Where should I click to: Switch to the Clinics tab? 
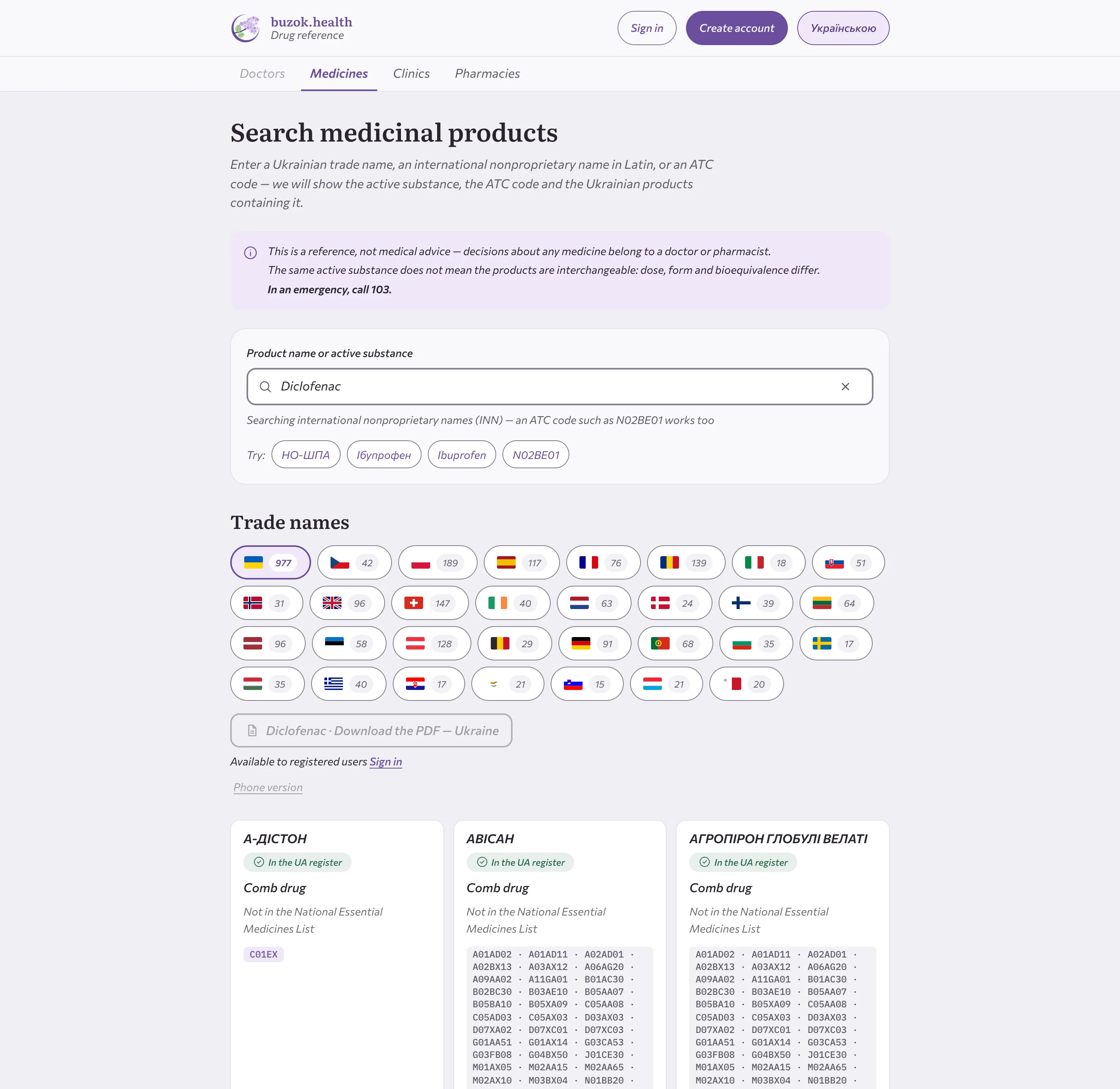411,74
